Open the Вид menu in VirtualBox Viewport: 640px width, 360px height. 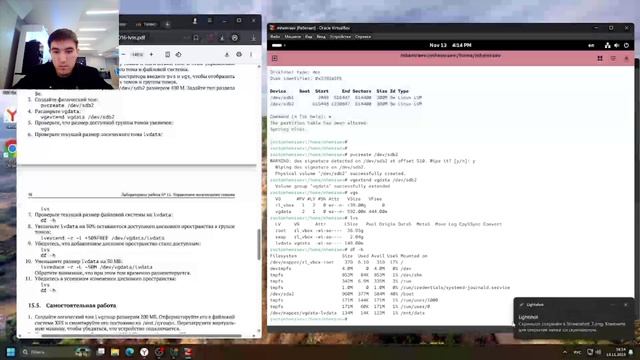click(309, 37)
